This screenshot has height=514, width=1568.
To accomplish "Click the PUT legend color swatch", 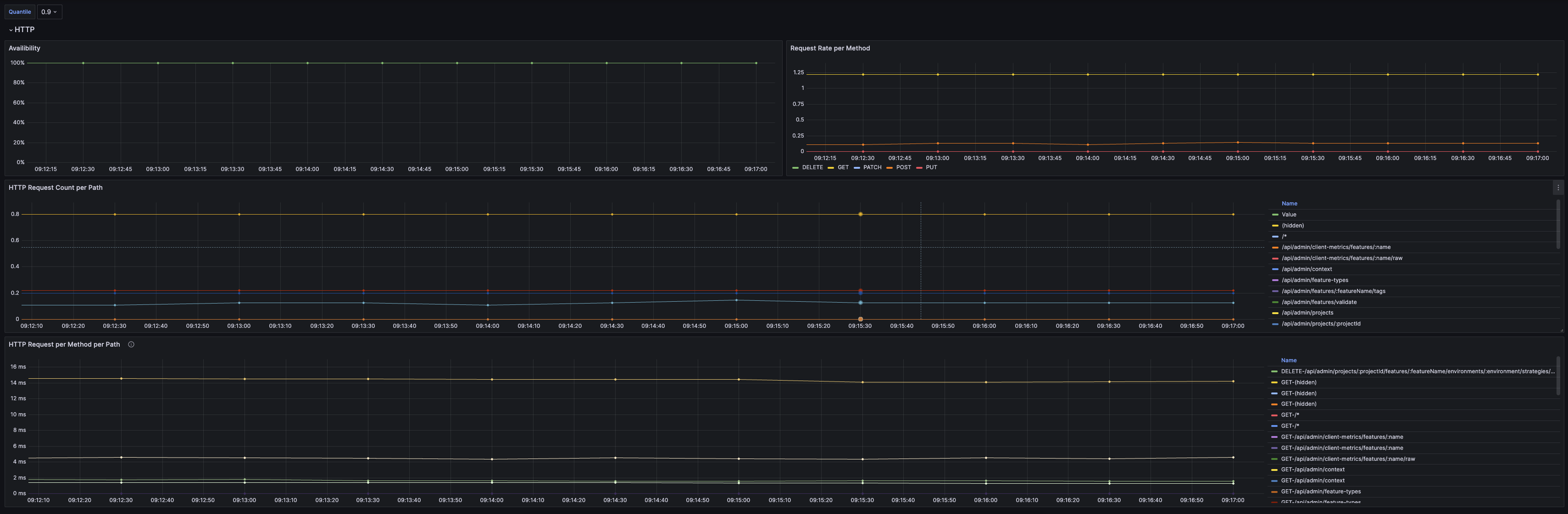I will pyautogui.click(x=919, y=168).
